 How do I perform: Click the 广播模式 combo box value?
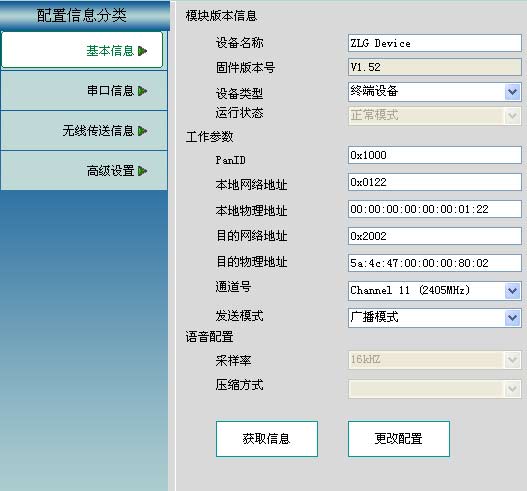click(374, 317)
